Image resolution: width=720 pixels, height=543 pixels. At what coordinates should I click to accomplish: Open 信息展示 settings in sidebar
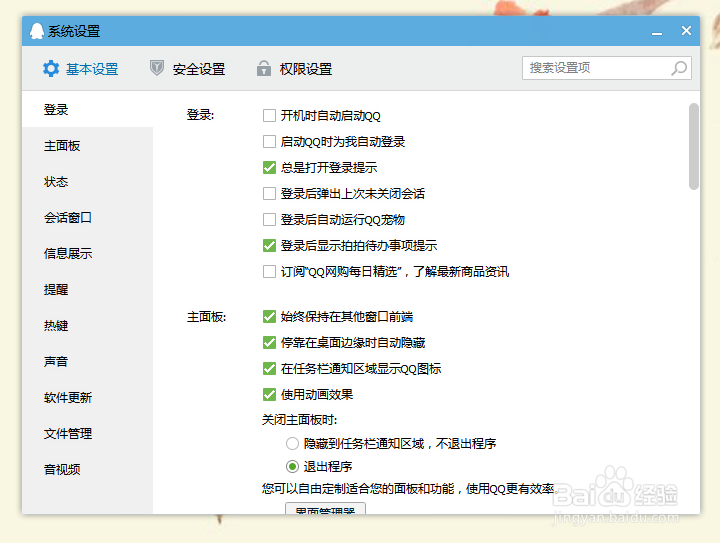coord(87,253)
